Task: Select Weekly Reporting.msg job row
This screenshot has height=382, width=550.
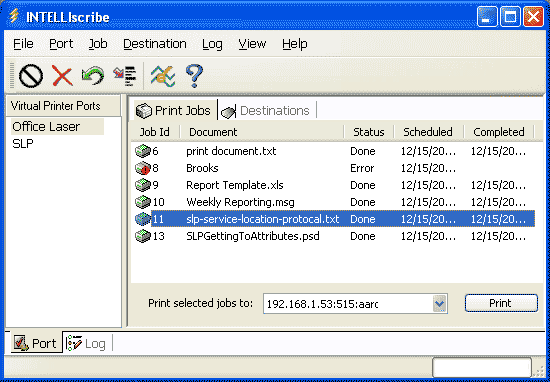Action: 335,202
